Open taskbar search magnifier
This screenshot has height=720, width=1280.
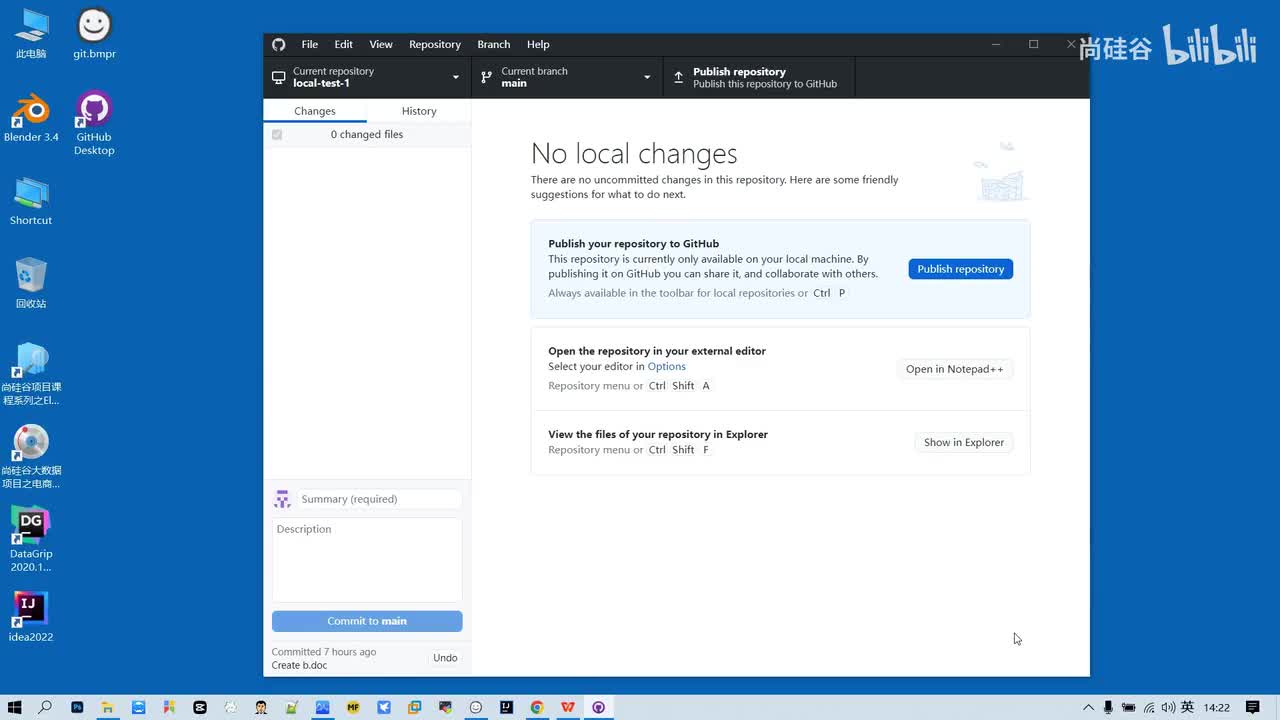coord(45,707)
